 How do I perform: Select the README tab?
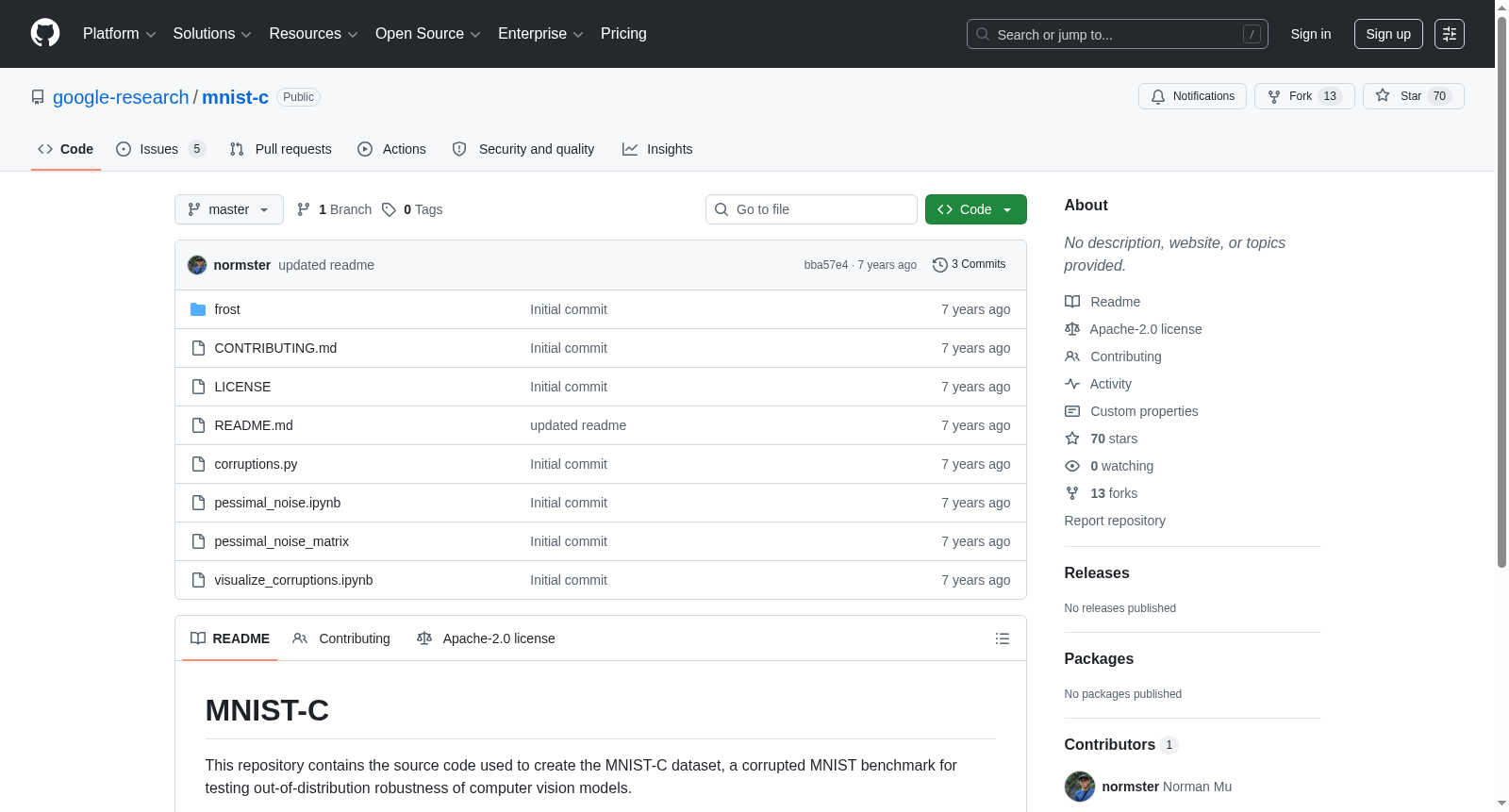(230, 638)
